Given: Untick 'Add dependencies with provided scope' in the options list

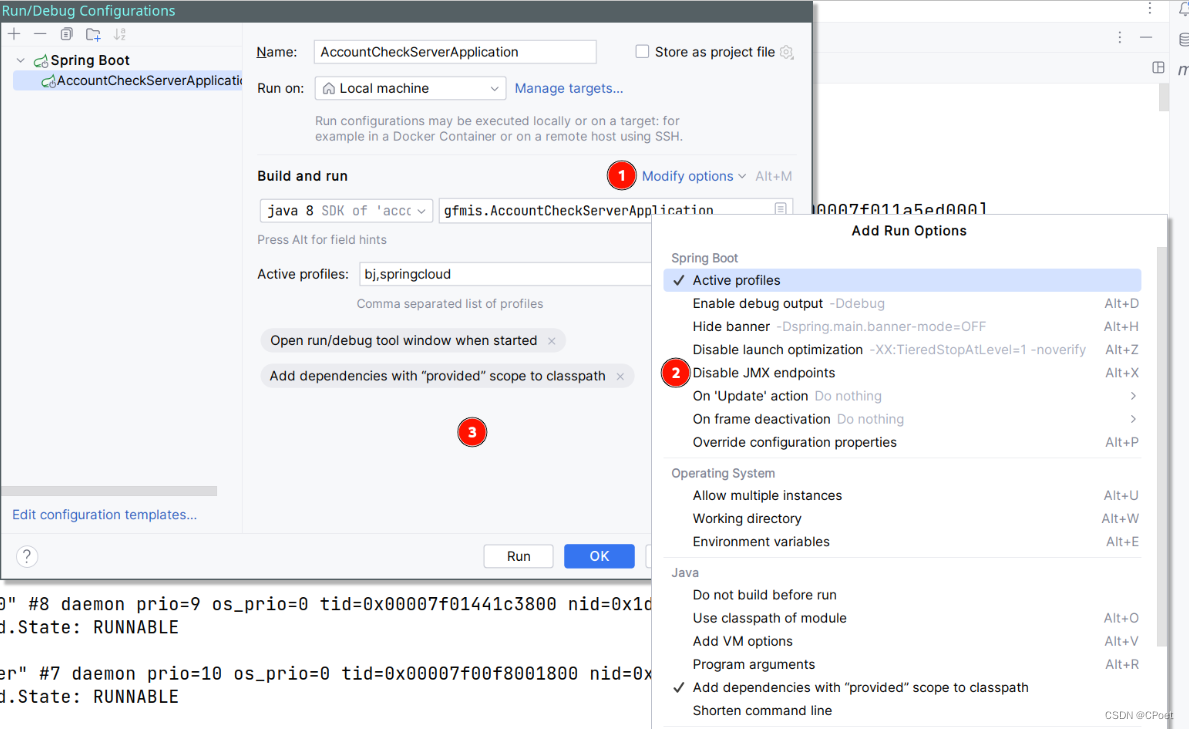Looking at the screenshot, I should tap(902, 687).
